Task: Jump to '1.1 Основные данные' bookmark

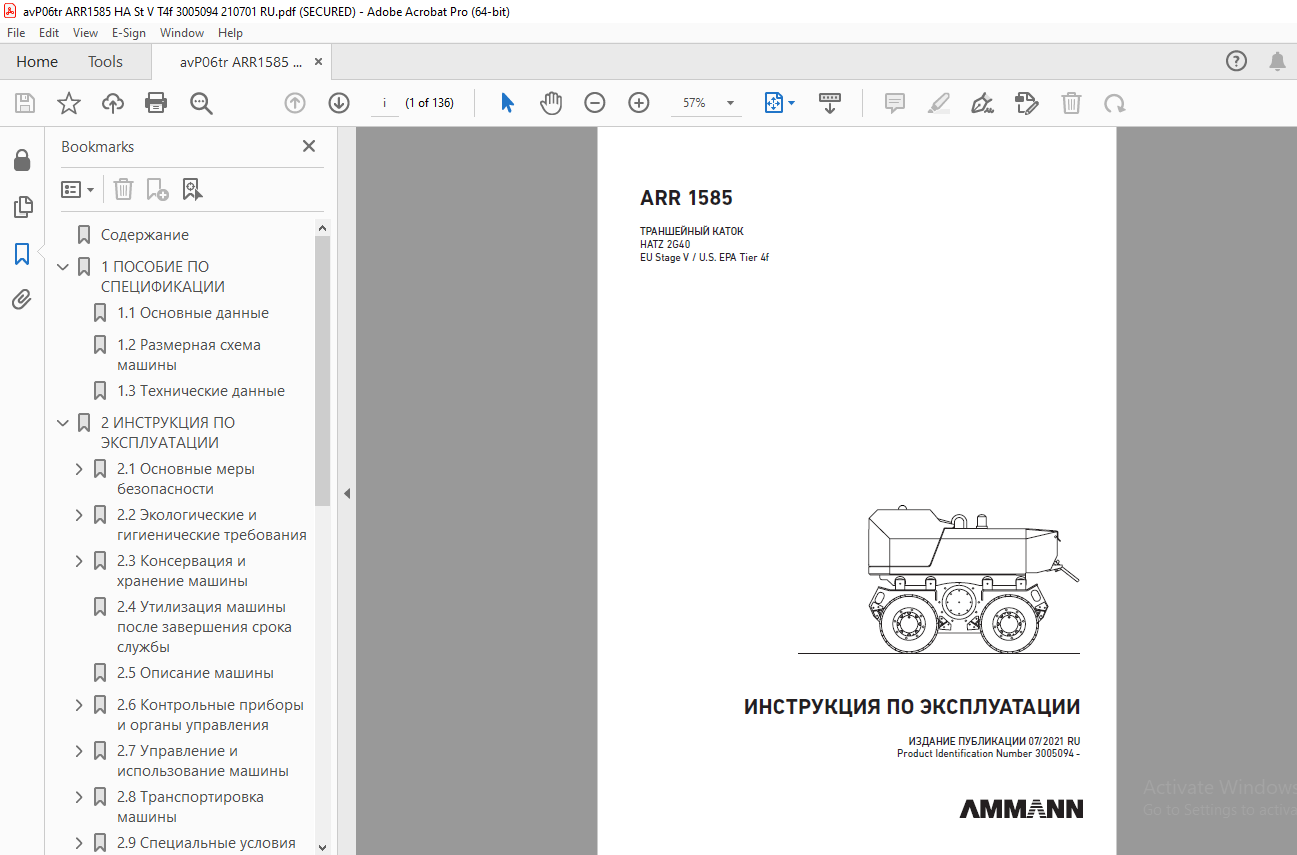Action: click(x=193, y=313)
